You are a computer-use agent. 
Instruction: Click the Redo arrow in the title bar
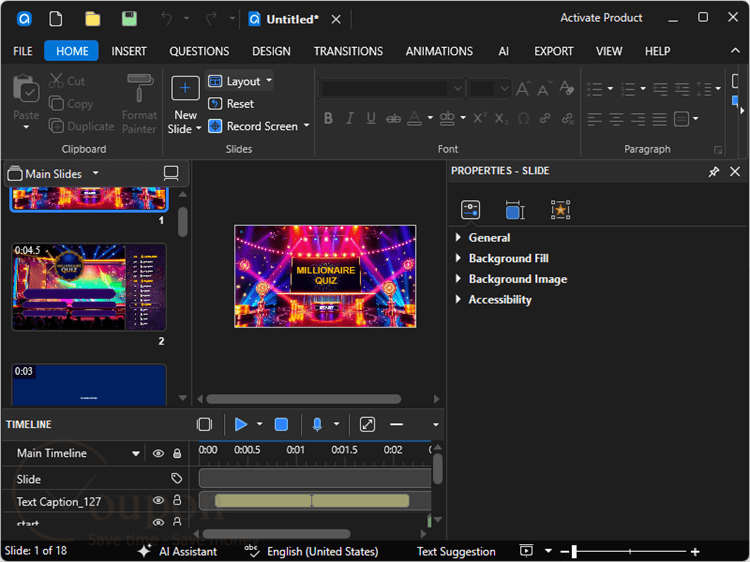click(211, 19)
